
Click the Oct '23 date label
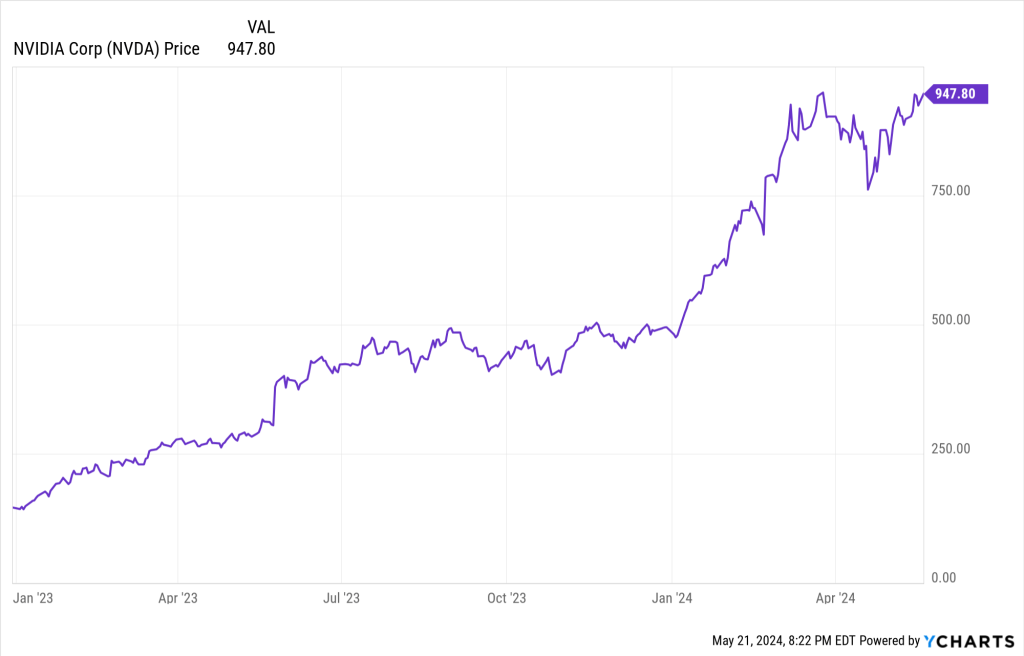(506, 598)
